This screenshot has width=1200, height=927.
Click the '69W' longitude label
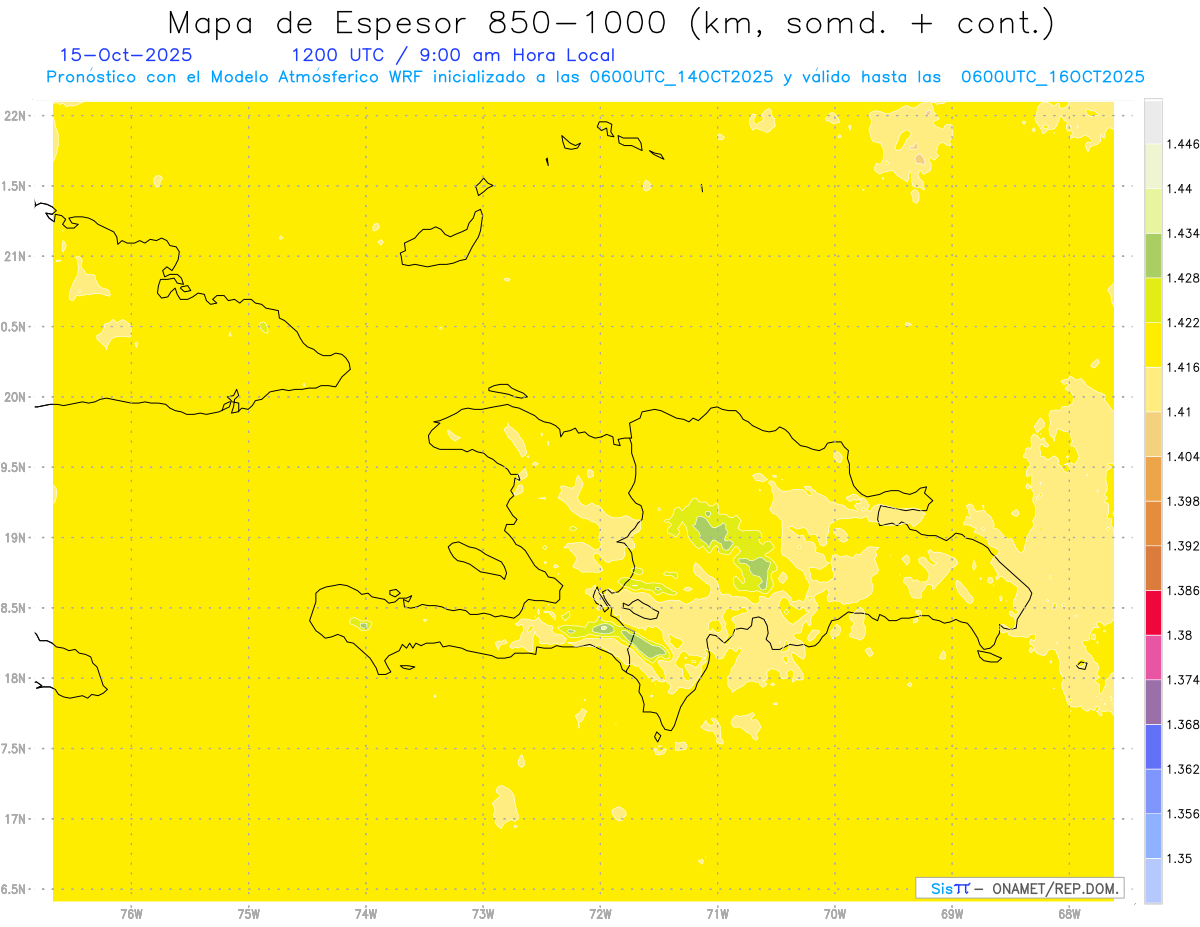click(951, 914)
